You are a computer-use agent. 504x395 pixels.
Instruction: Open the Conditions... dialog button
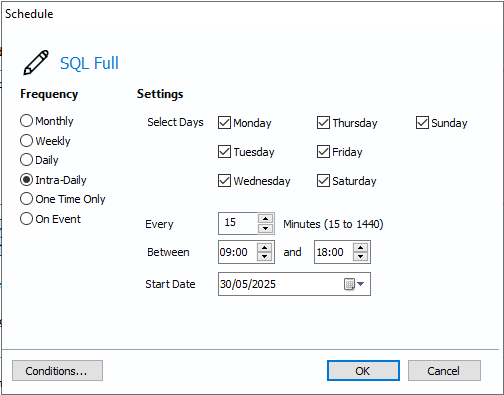point(57,371)
